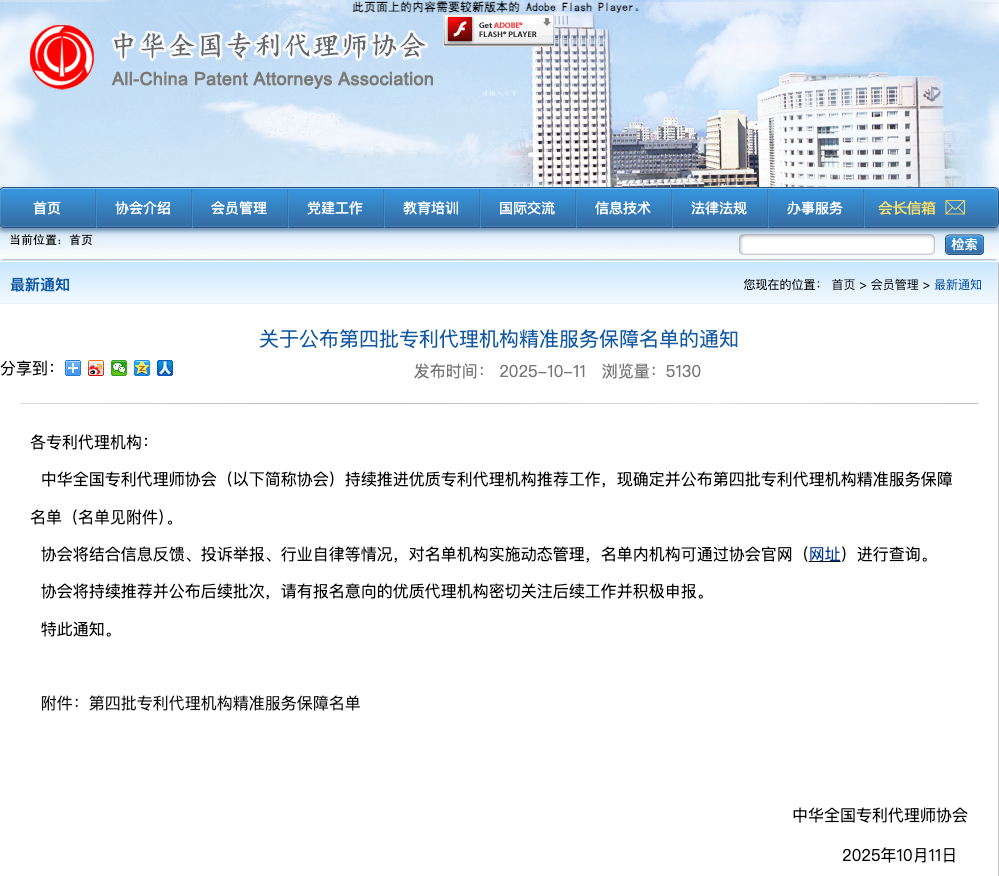The image size is (999, 876).
Task: Open the attachment 第四批专利代理机构精准服务保障名单
Action: (x=225, y=703)
